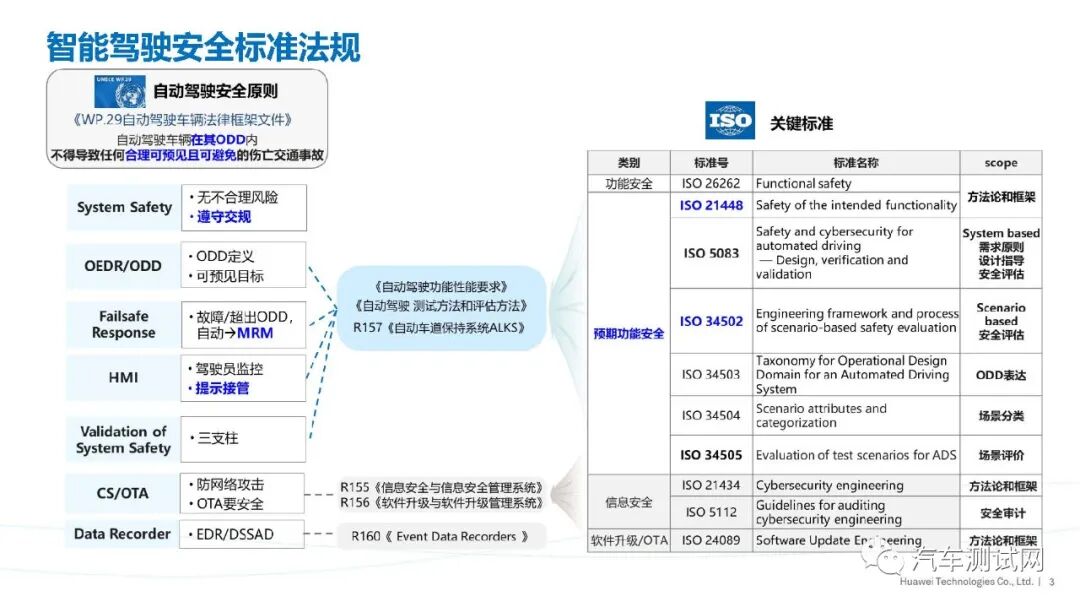Select Evaluation of test scenarios for ADS

click(856, 455)
